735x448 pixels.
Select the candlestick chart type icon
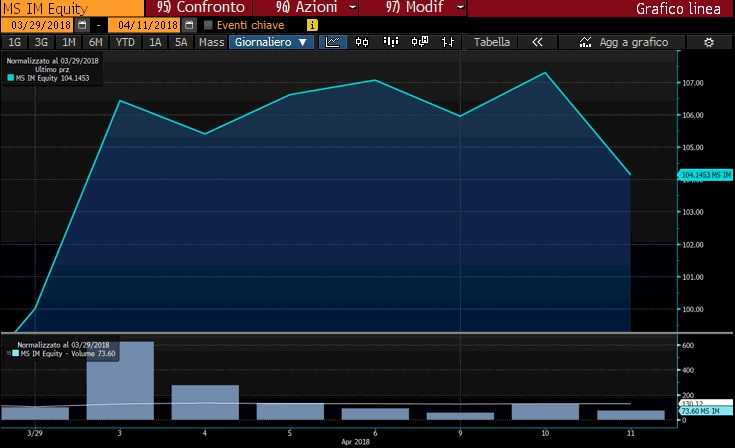point(361,42)
